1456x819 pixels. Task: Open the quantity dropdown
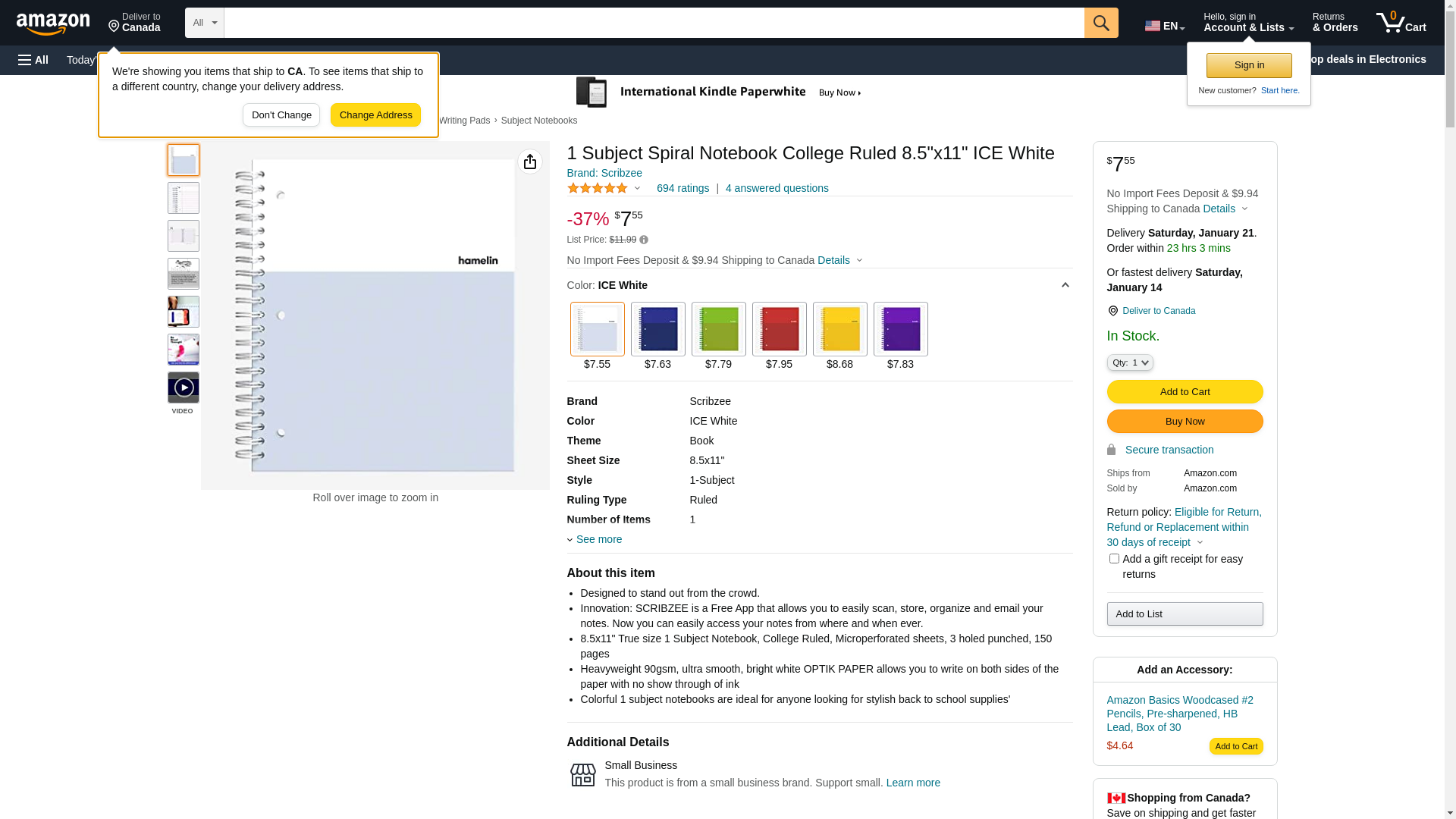coord(1130,362)
